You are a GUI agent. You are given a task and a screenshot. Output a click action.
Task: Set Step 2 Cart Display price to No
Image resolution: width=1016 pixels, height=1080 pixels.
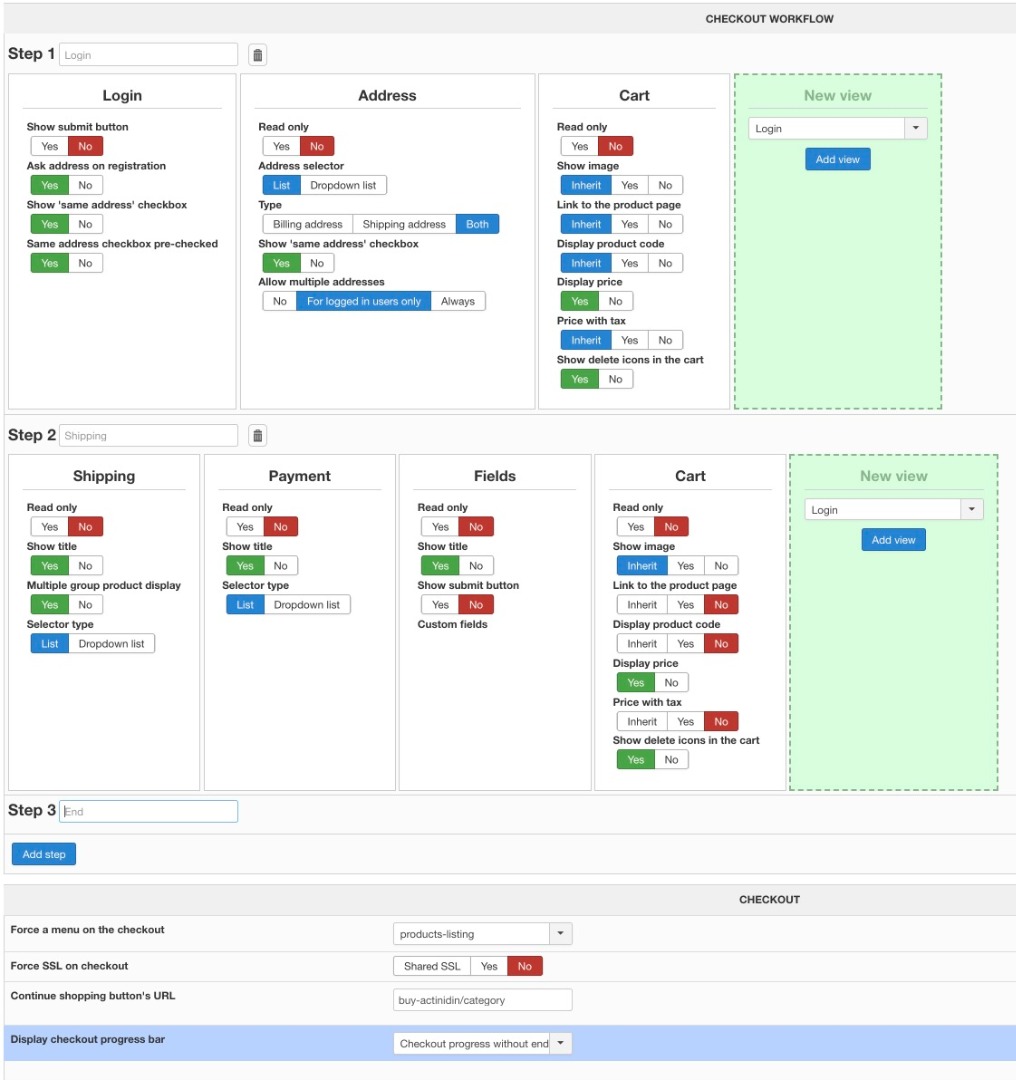(672, 683)
